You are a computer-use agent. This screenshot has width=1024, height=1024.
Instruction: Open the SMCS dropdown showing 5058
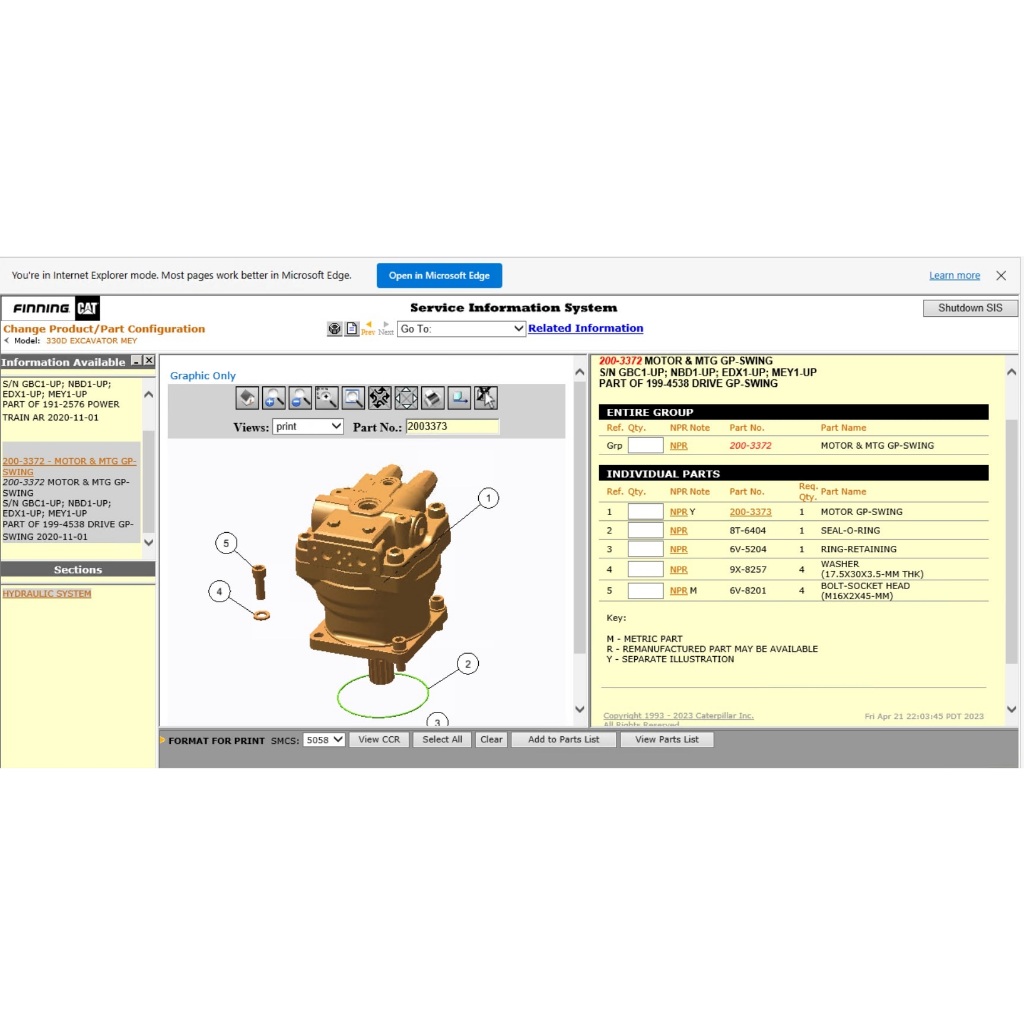[324, 740]
